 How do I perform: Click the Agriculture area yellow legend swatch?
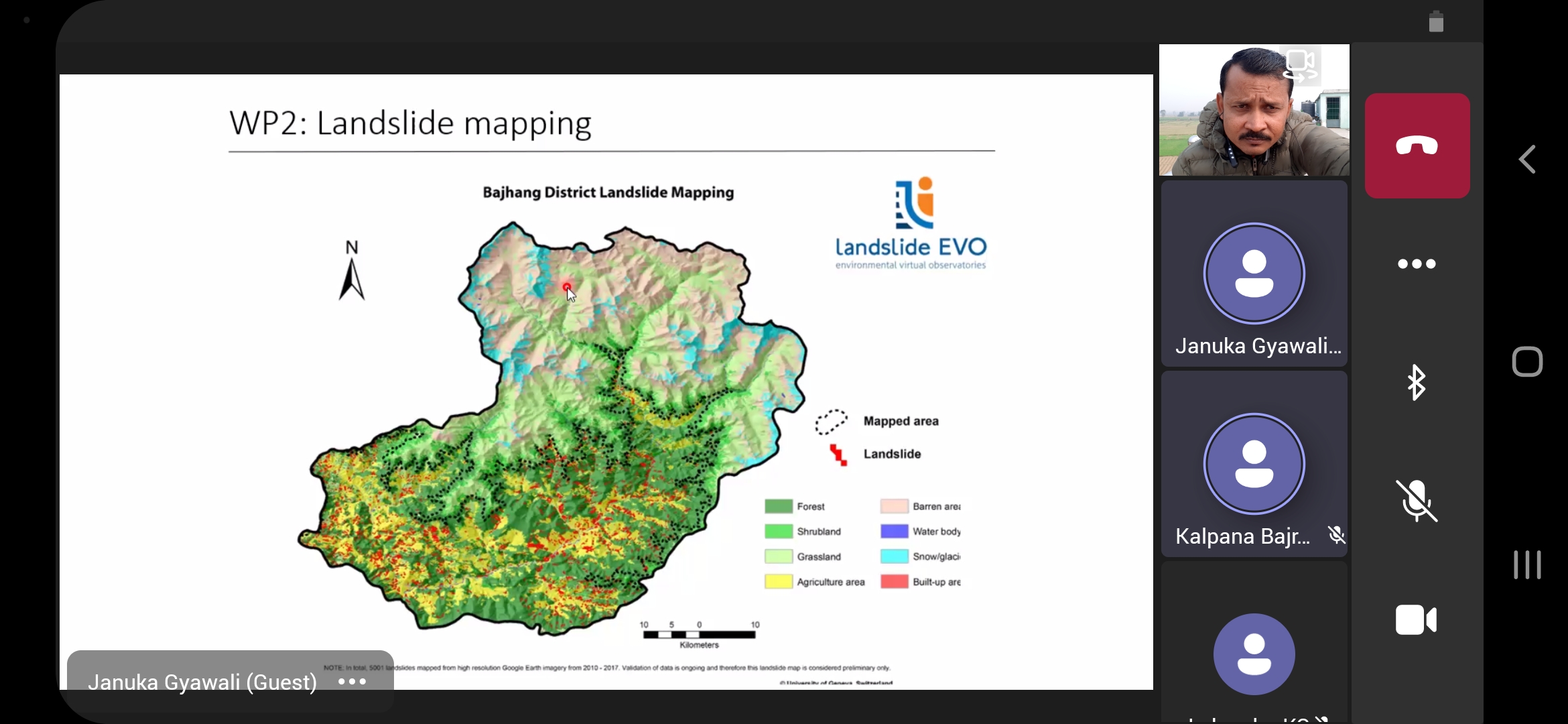coord(778,581)
